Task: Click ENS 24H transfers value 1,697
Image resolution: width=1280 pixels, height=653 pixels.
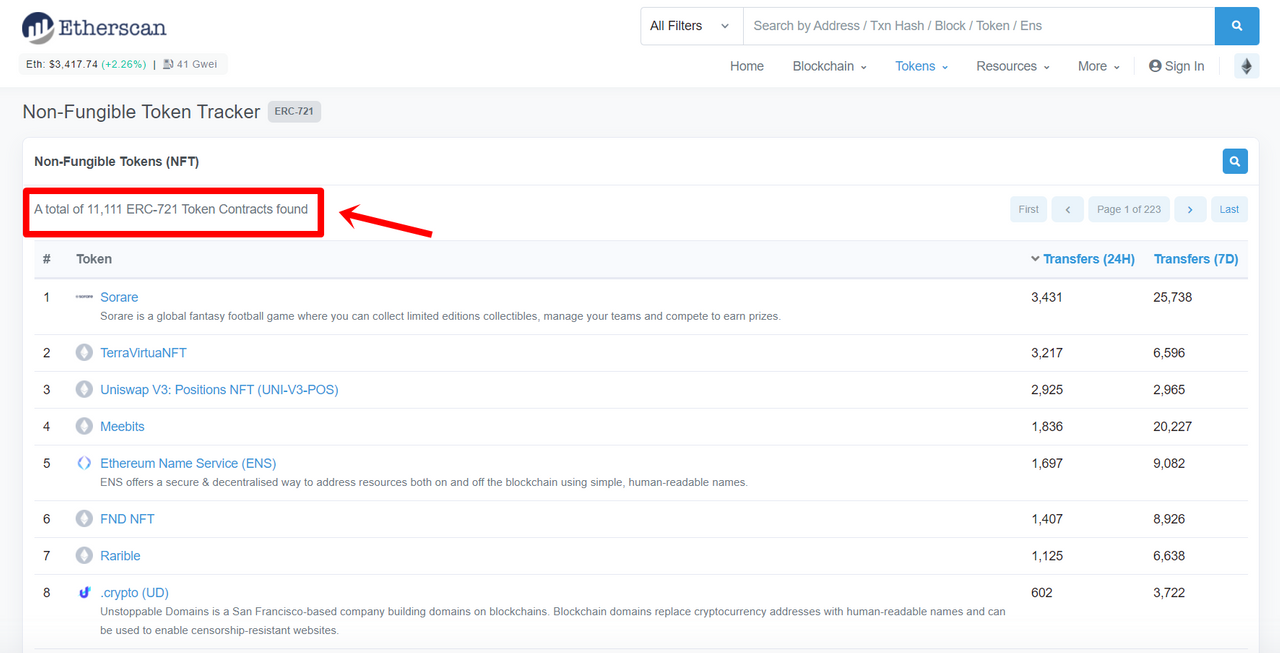Action: 1047,463
